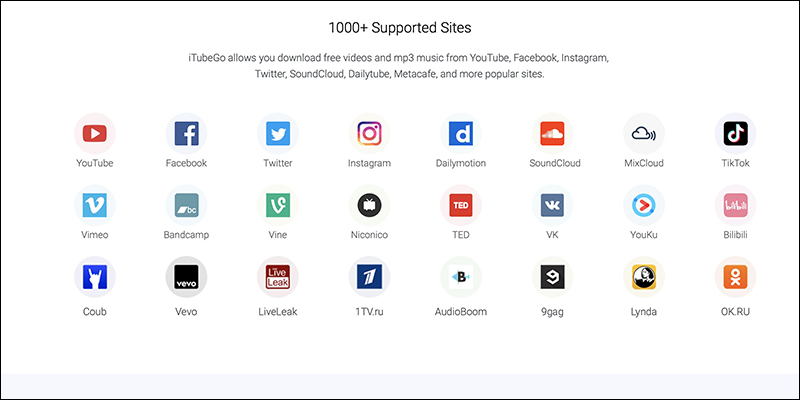This screenshot has width=800, height=400.
Task: Select the Bandcamp icon
Action: click(186, 205)
